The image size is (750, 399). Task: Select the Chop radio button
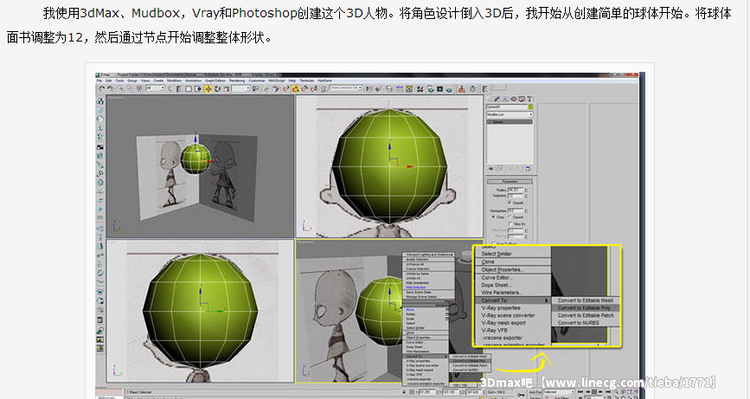point(493,217)
